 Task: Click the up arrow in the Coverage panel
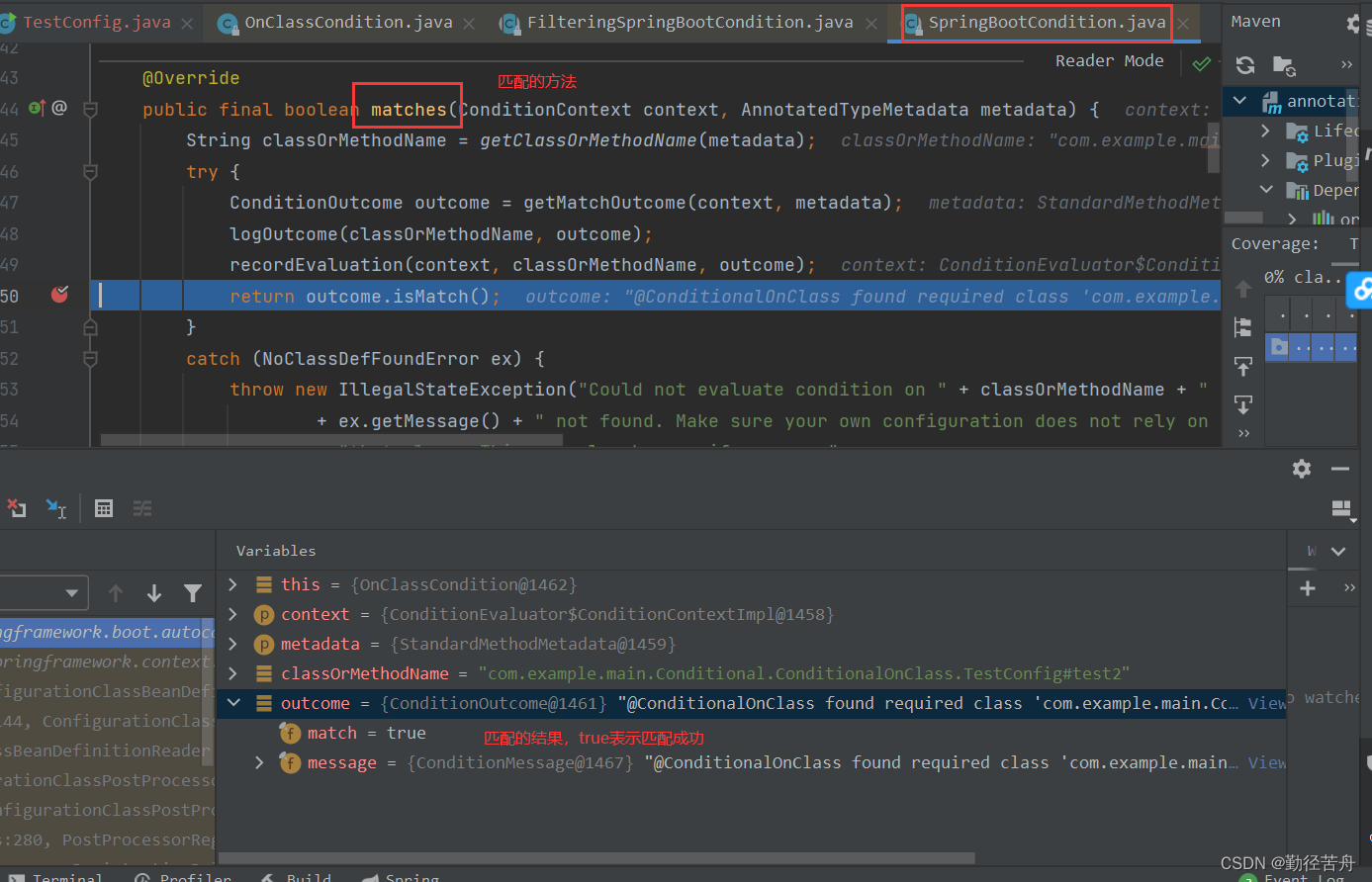[1243, 290]
